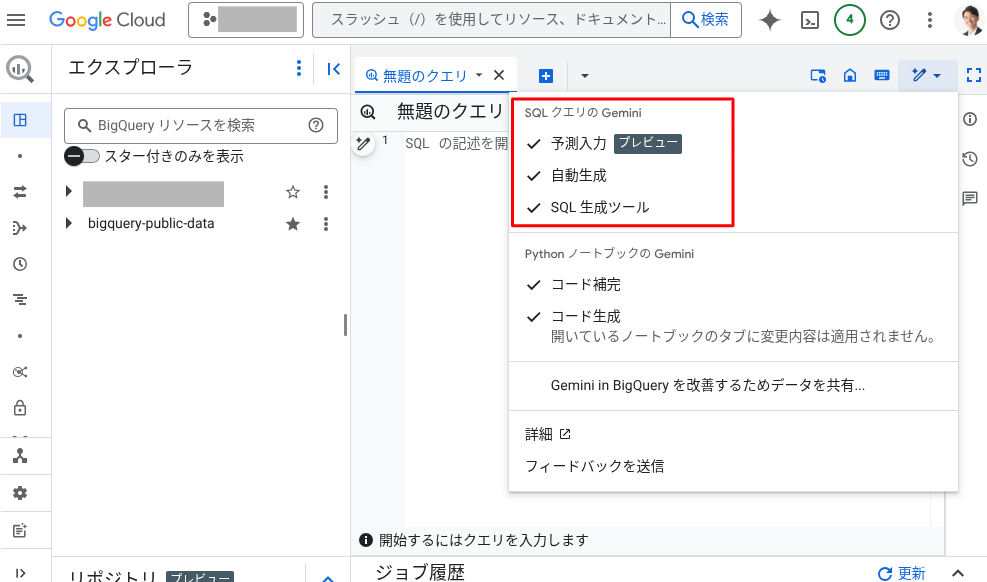987x582 pixels.
Task: Click the SQL generation pen icon in editor gutter
Action: pyautogui.click(x=364, y=144)
